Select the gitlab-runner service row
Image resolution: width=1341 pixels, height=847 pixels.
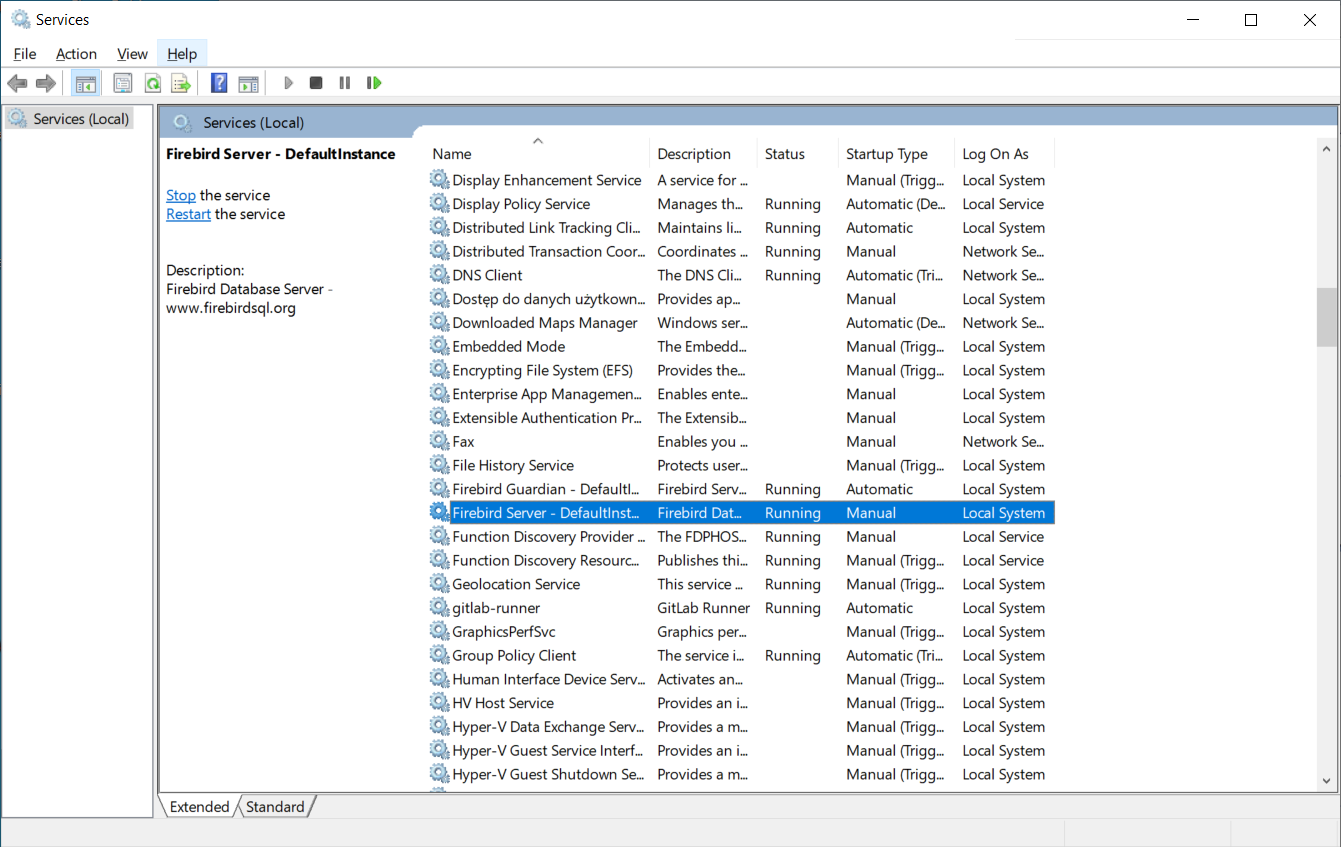pos(496,608)
